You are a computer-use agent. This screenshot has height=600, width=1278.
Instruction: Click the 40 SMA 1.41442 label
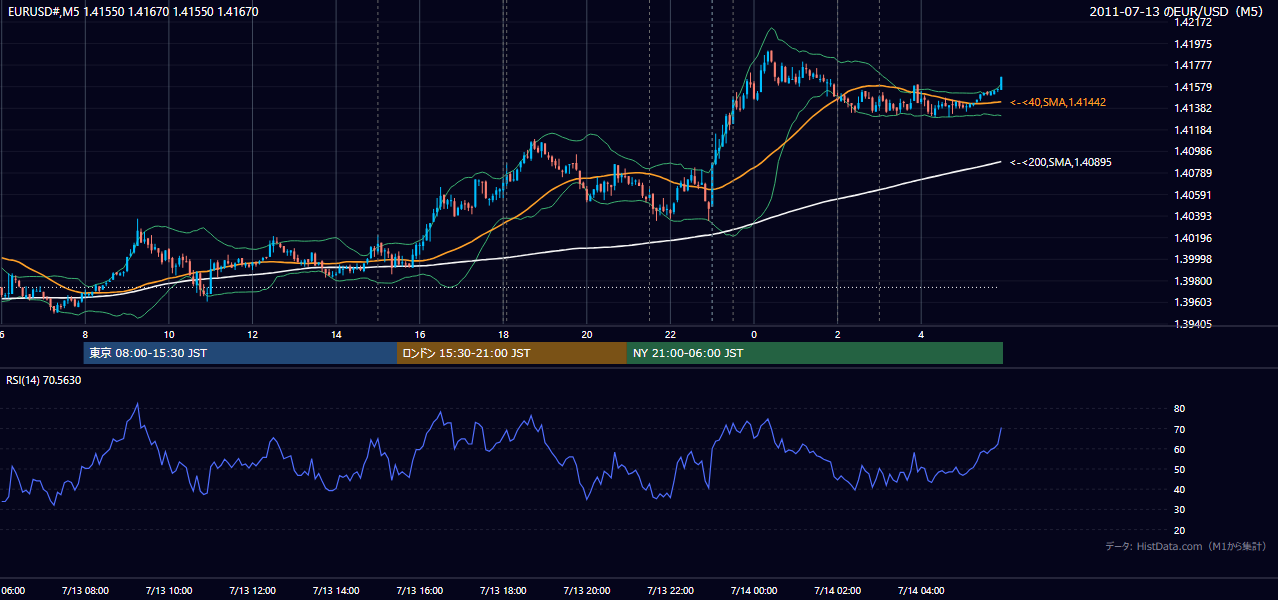(1058, 102)
